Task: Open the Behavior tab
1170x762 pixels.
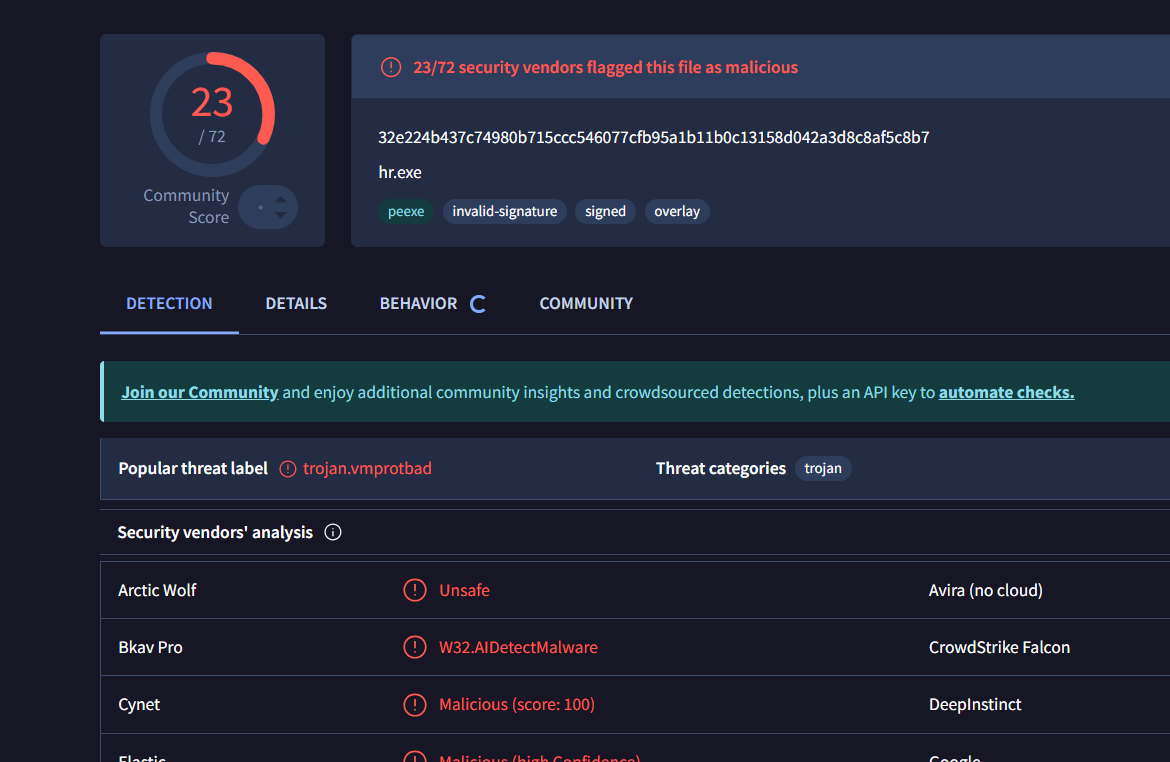Action: point(418,304)
